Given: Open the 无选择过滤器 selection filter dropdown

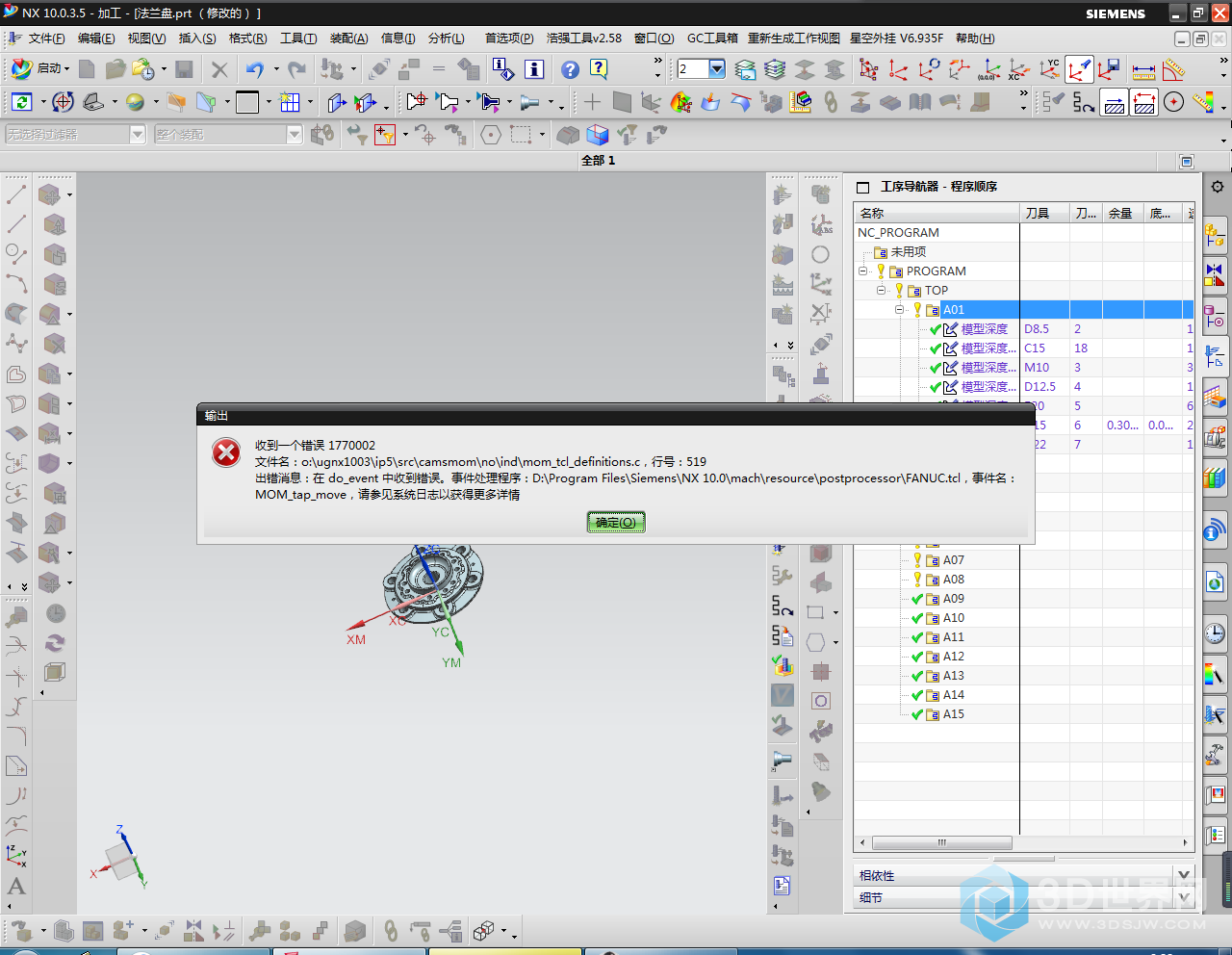Looking at the screenshot, I should click(75, 135).
